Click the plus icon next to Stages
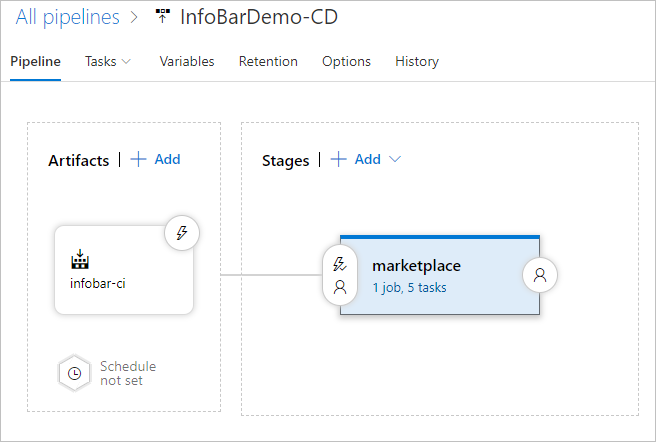 click(x=338, y=160)
